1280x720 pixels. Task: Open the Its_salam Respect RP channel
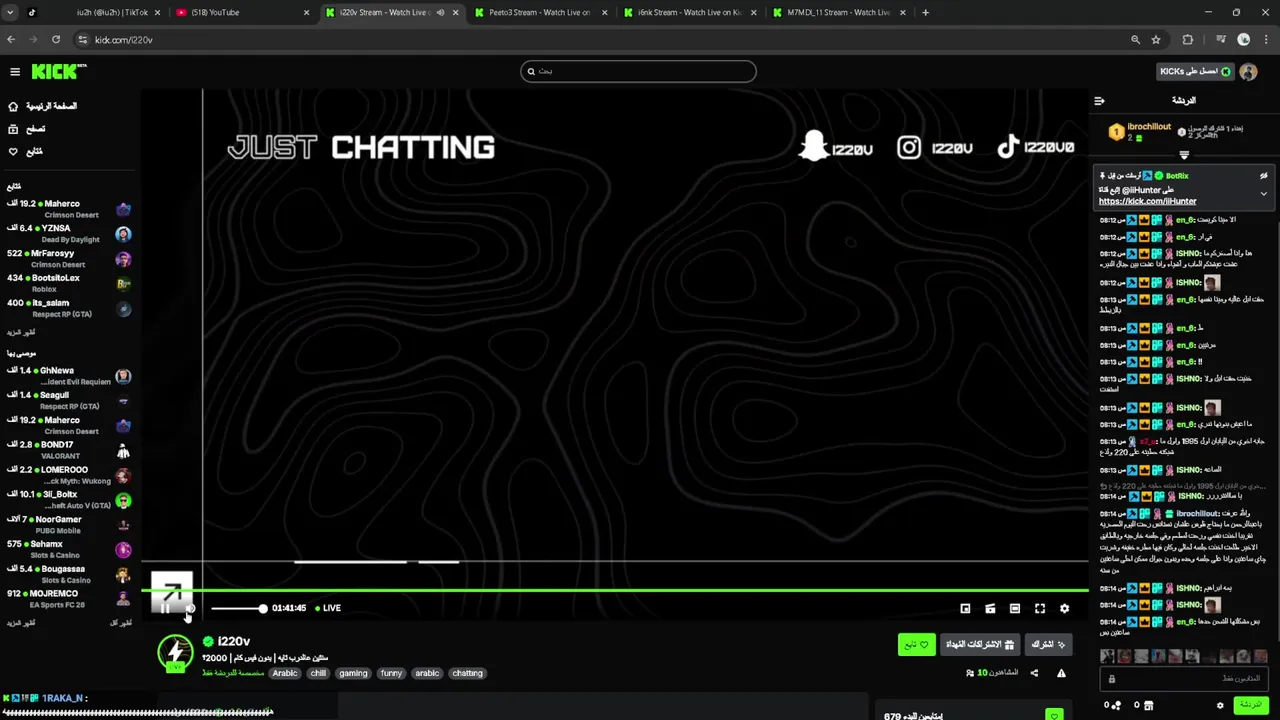coord(69,308)
